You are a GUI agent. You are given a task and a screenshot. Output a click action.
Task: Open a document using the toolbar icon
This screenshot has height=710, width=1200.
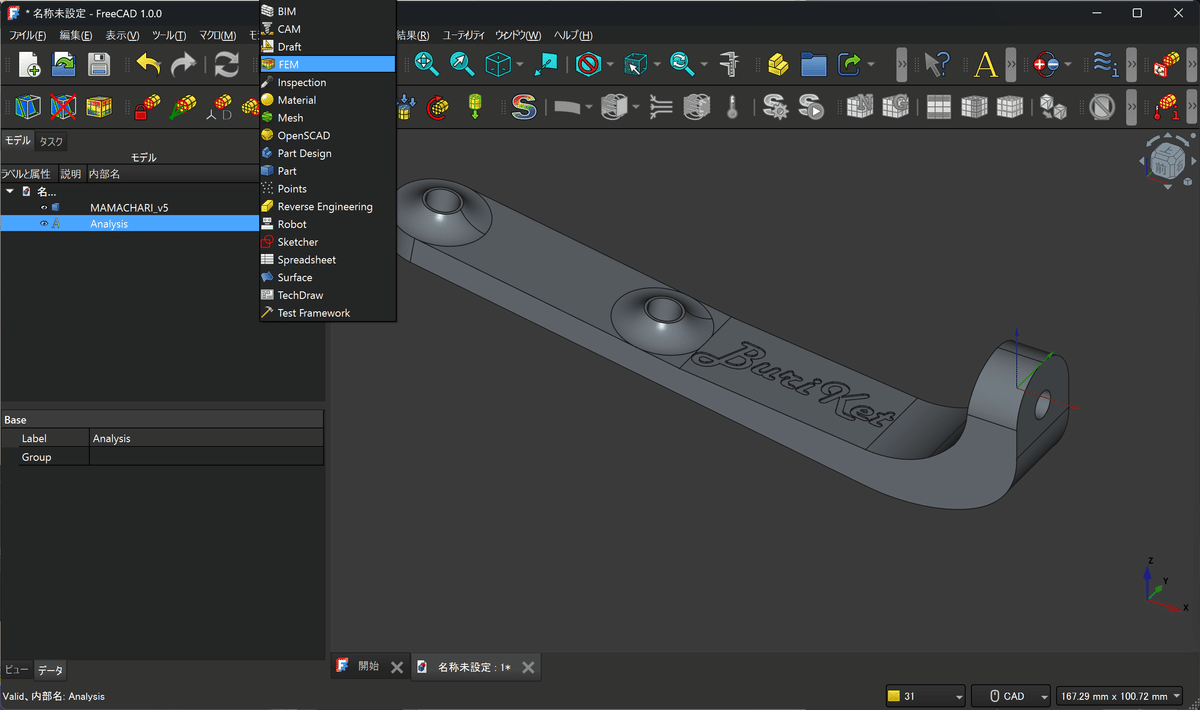[x=64, y=65]
